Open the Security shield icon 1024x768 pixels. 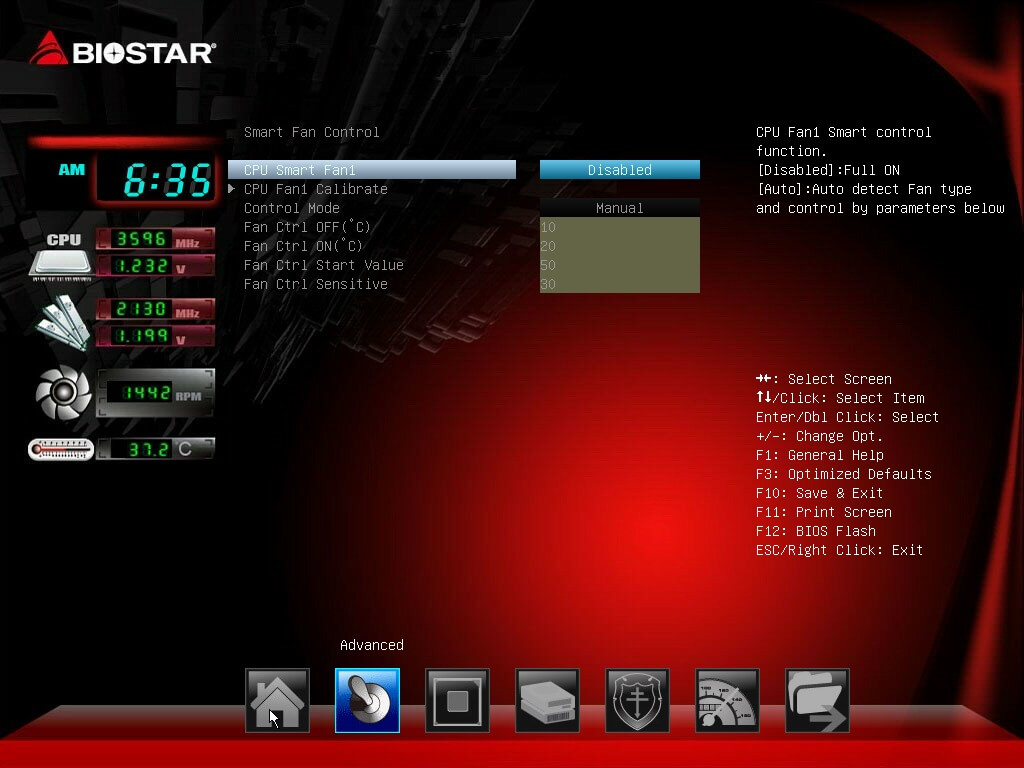(x=637, y=700)
